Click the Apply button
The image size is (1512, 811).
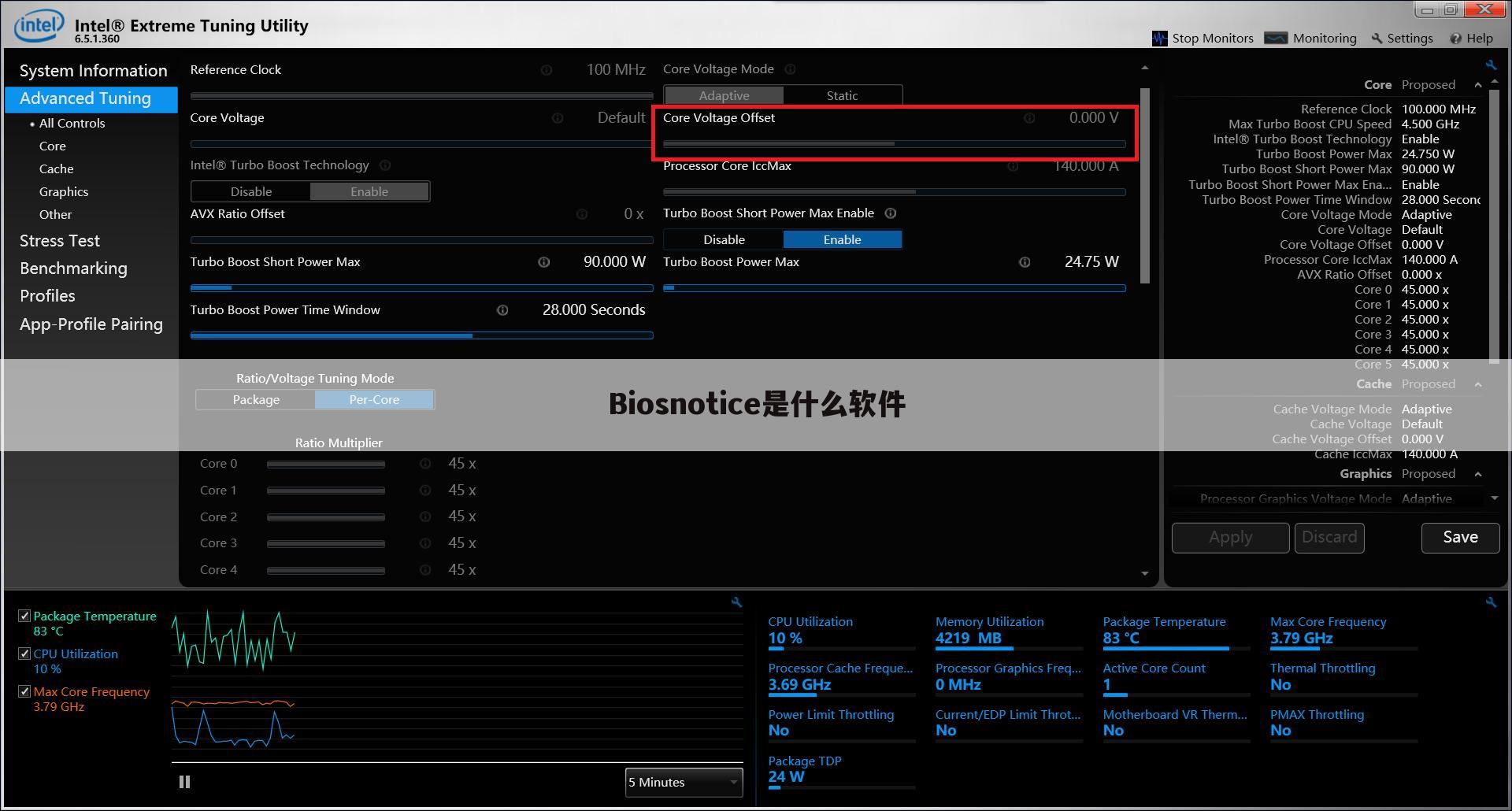pyautogui.click(x=1230, y=537)
